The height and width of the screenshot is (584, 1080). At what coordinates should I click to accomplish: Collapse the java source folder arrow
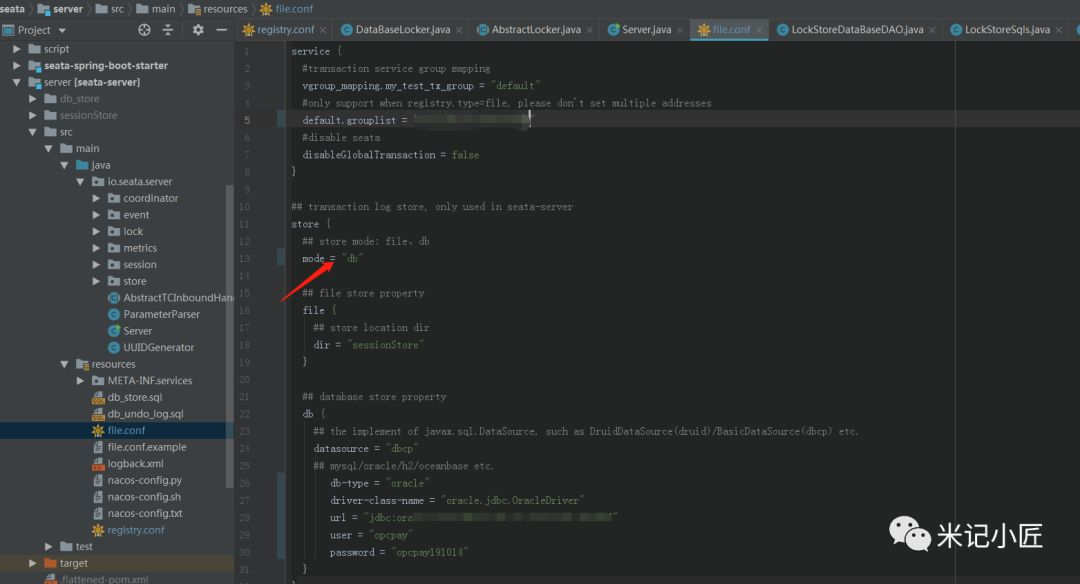click(64, 165)
